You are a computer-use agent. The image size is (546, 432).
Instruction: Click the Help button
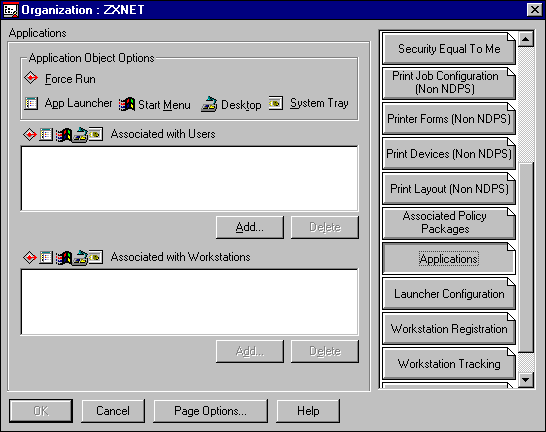tap(308, 411)
